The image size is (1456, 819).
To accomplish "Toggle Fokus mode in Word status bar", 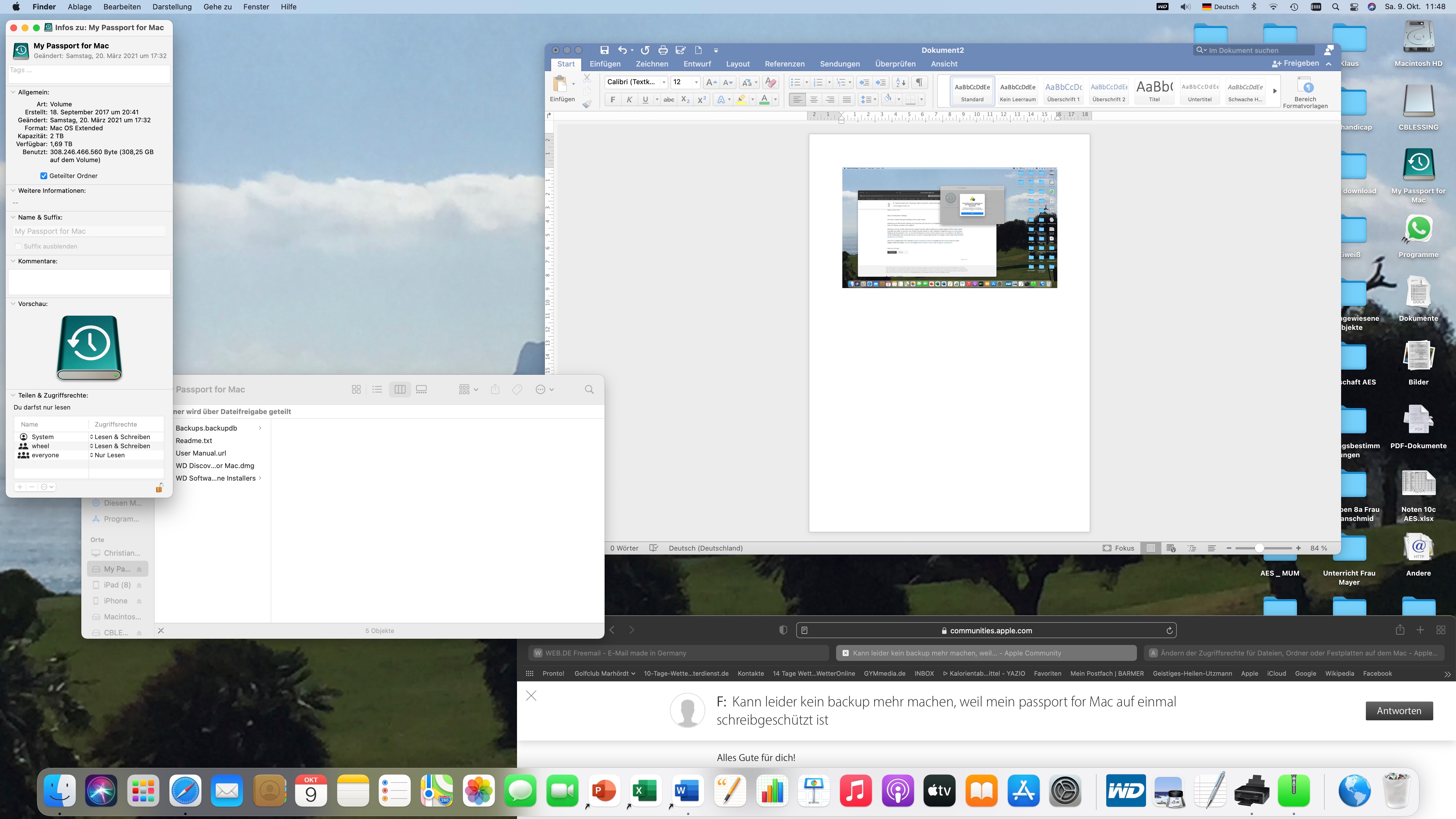I will click(x=1118, y=548).
